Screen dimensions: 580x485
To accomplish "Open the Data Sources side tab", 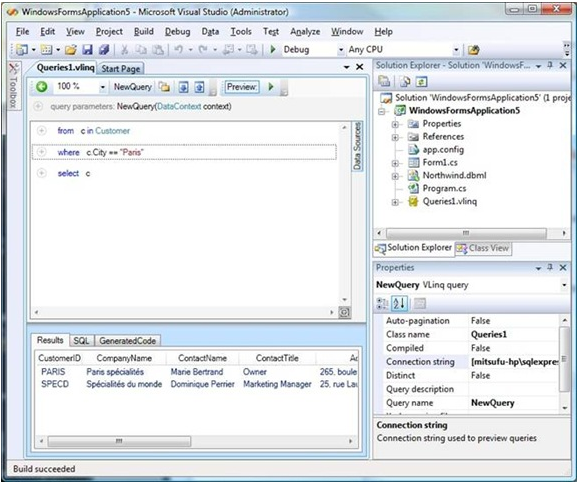I will tap(357, 146).
